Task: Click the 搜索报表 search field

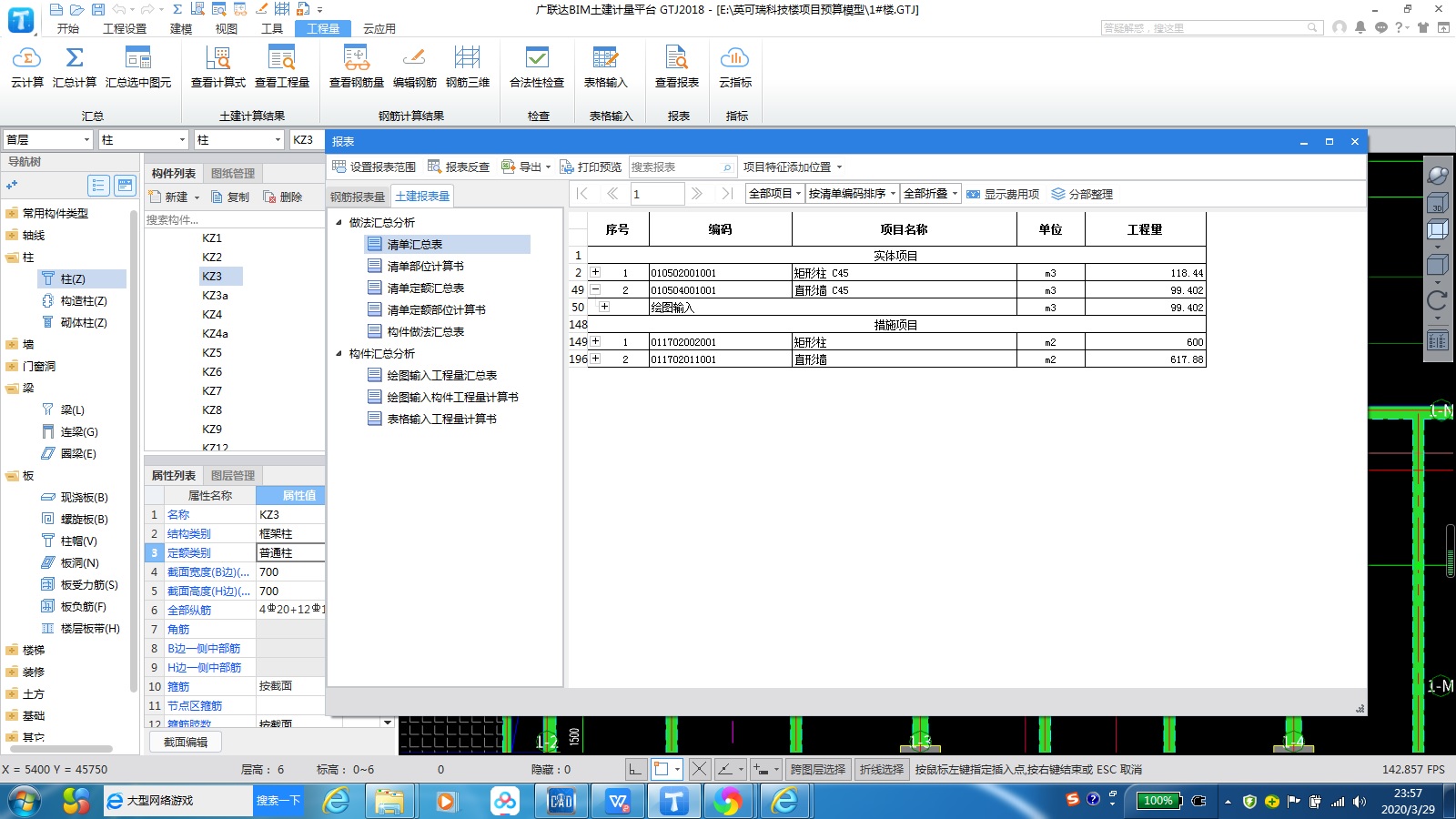Action: 682,167
